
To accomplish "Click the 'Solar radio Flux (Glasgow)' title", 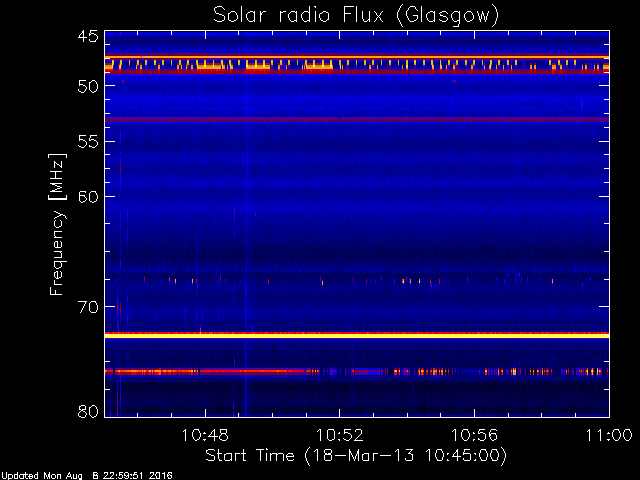I will pos(356,16).
